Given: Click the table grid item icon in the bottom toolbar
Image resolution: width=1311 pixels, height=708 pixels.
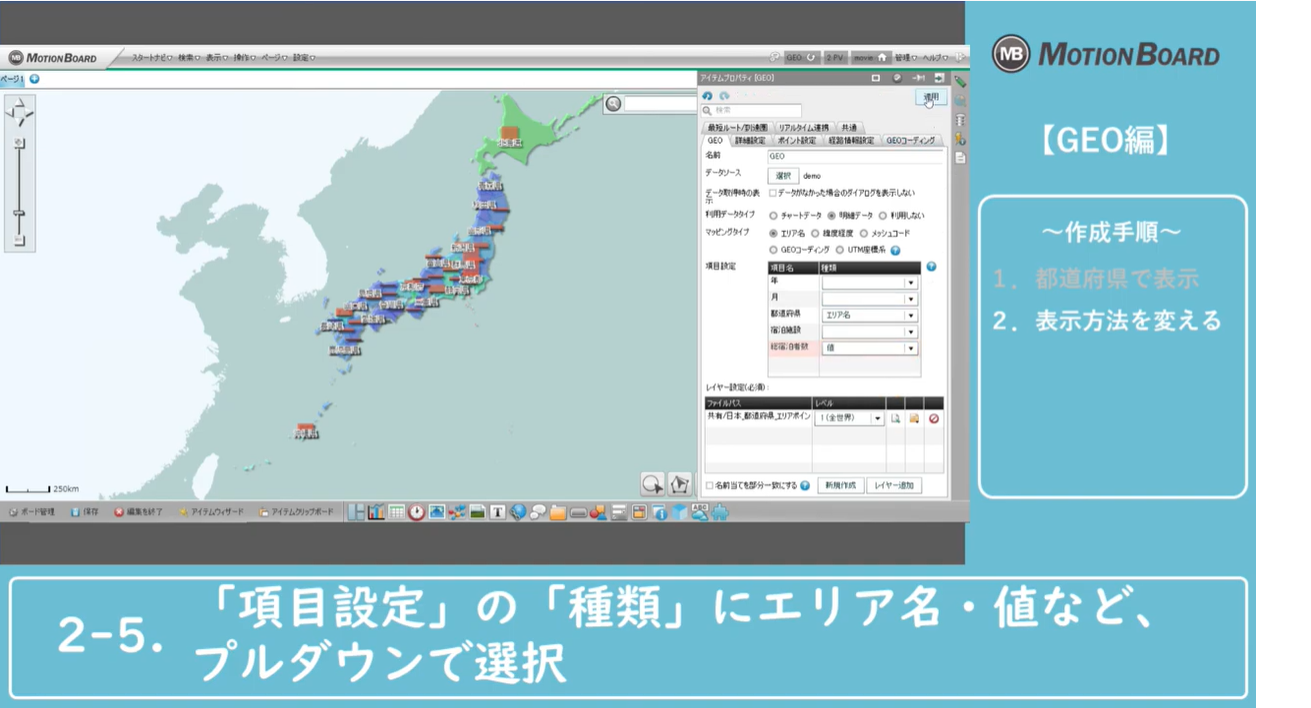Looking at the screenshot, I should pyautogui.click(x=396, y=512).
